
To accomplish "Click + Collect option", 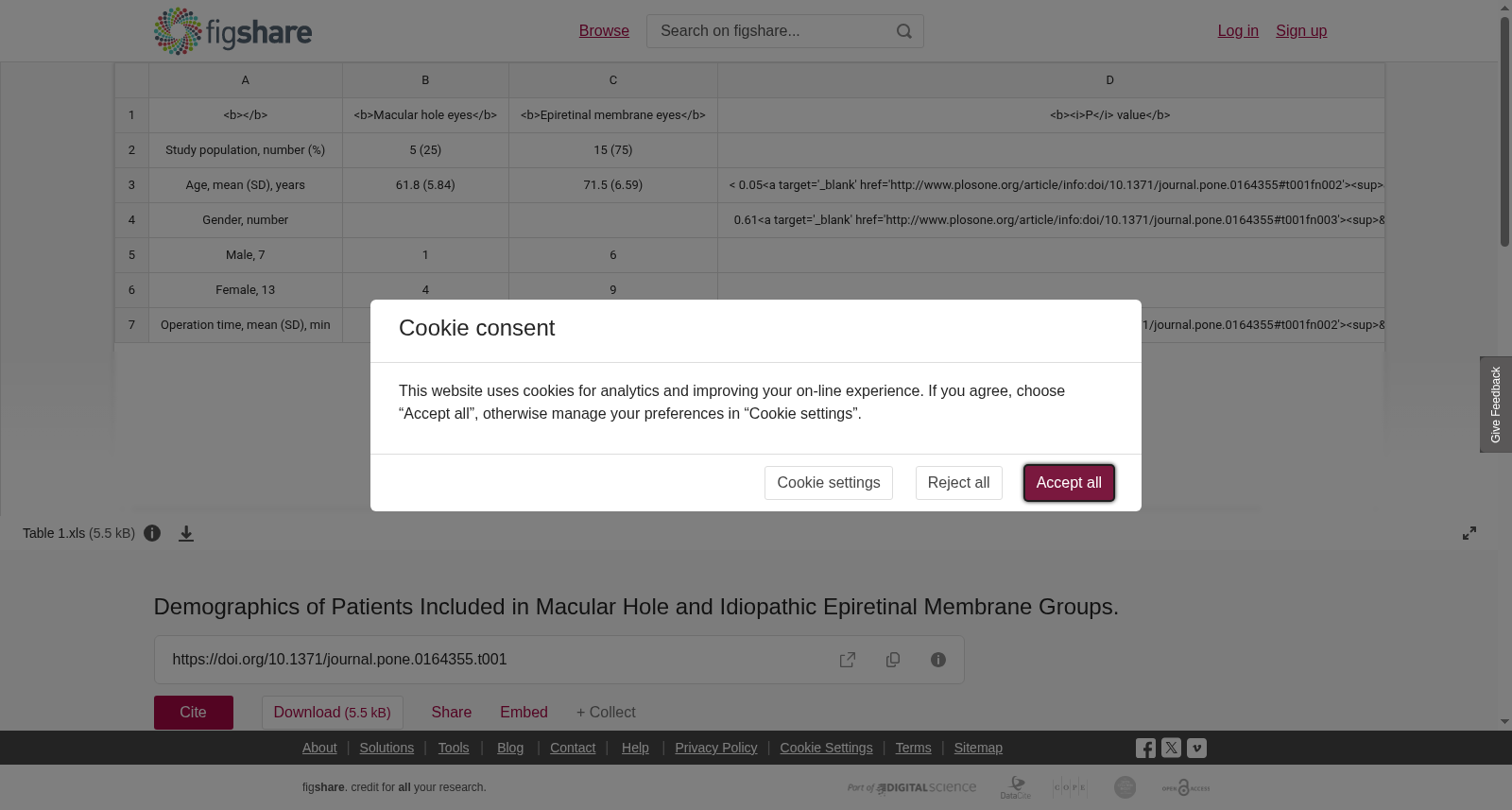I will pos(606,713).
